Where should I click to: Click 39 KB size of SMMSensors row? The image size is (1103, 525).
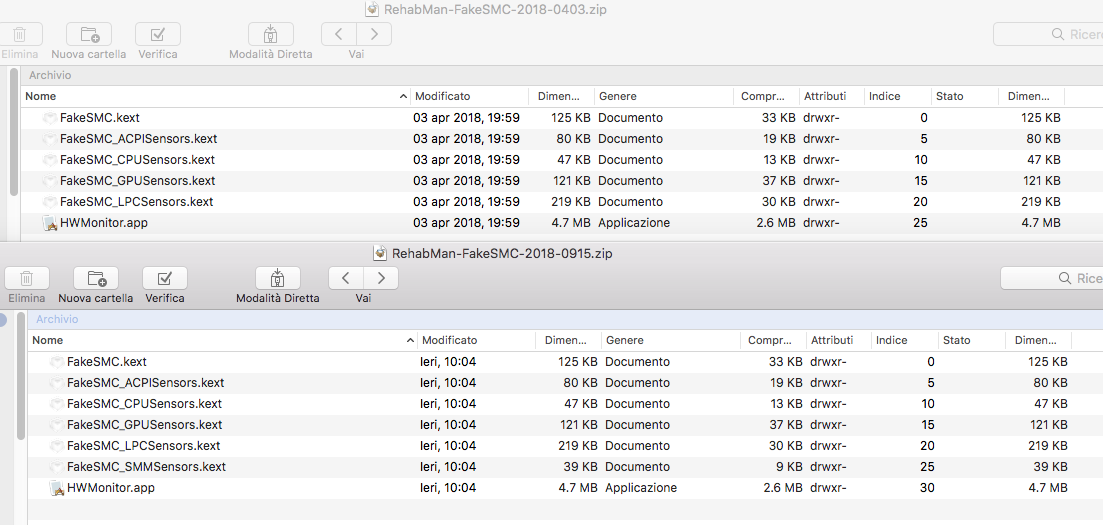tap(579, 467)
